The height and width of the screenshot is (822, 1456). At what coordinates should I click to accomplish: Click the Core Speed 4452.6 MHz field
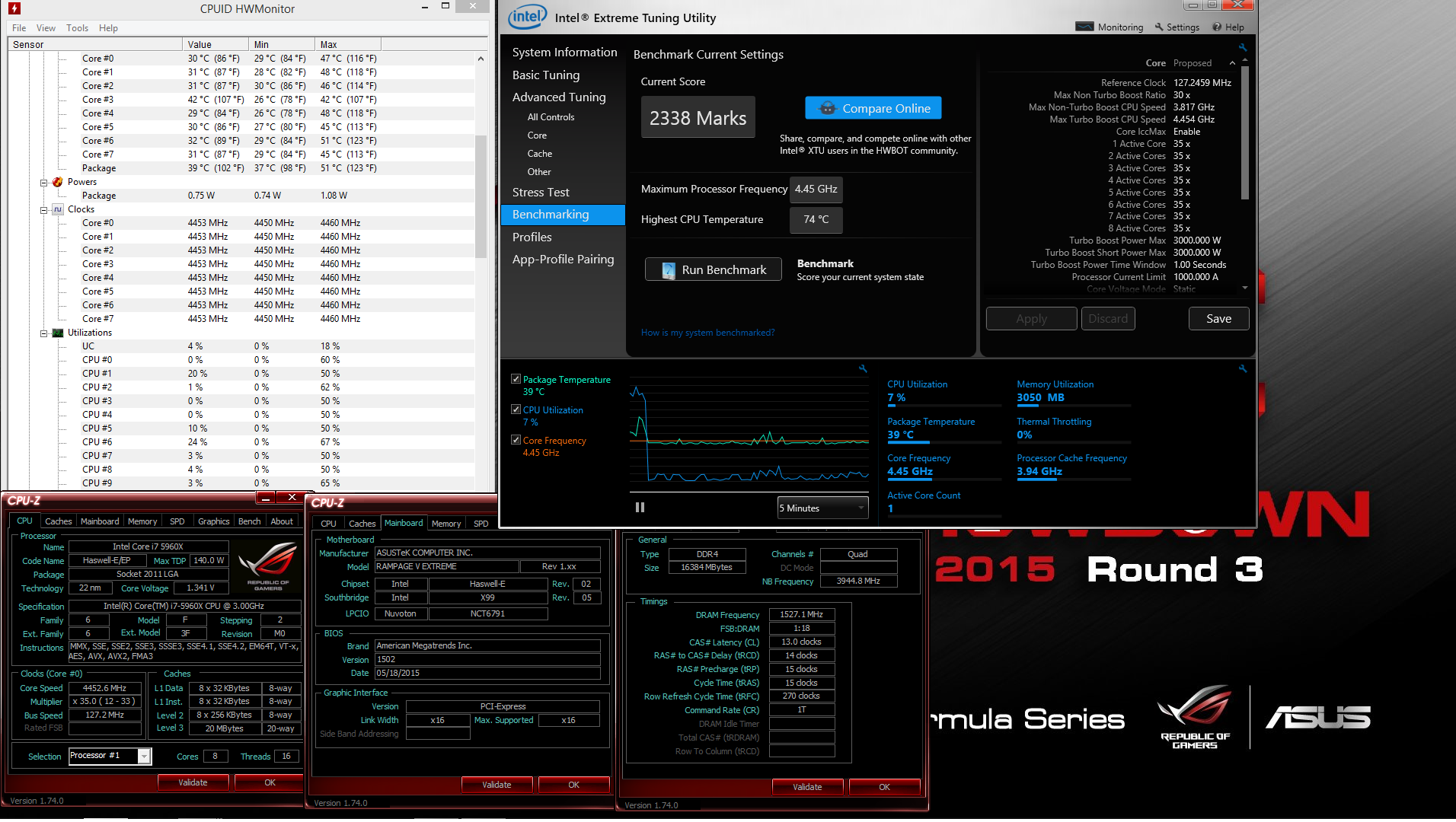(105, 688)
